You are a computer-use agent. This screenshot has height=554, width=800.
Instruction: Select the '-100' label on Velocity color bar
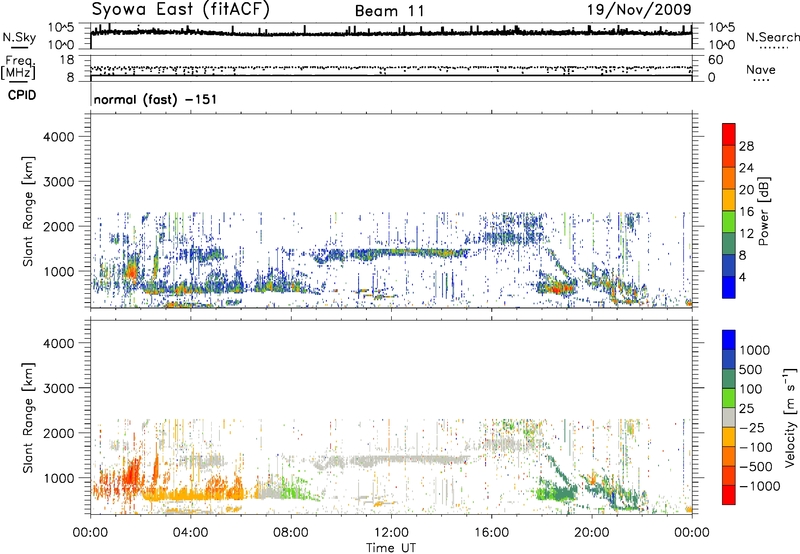click(x=756, y=447)
